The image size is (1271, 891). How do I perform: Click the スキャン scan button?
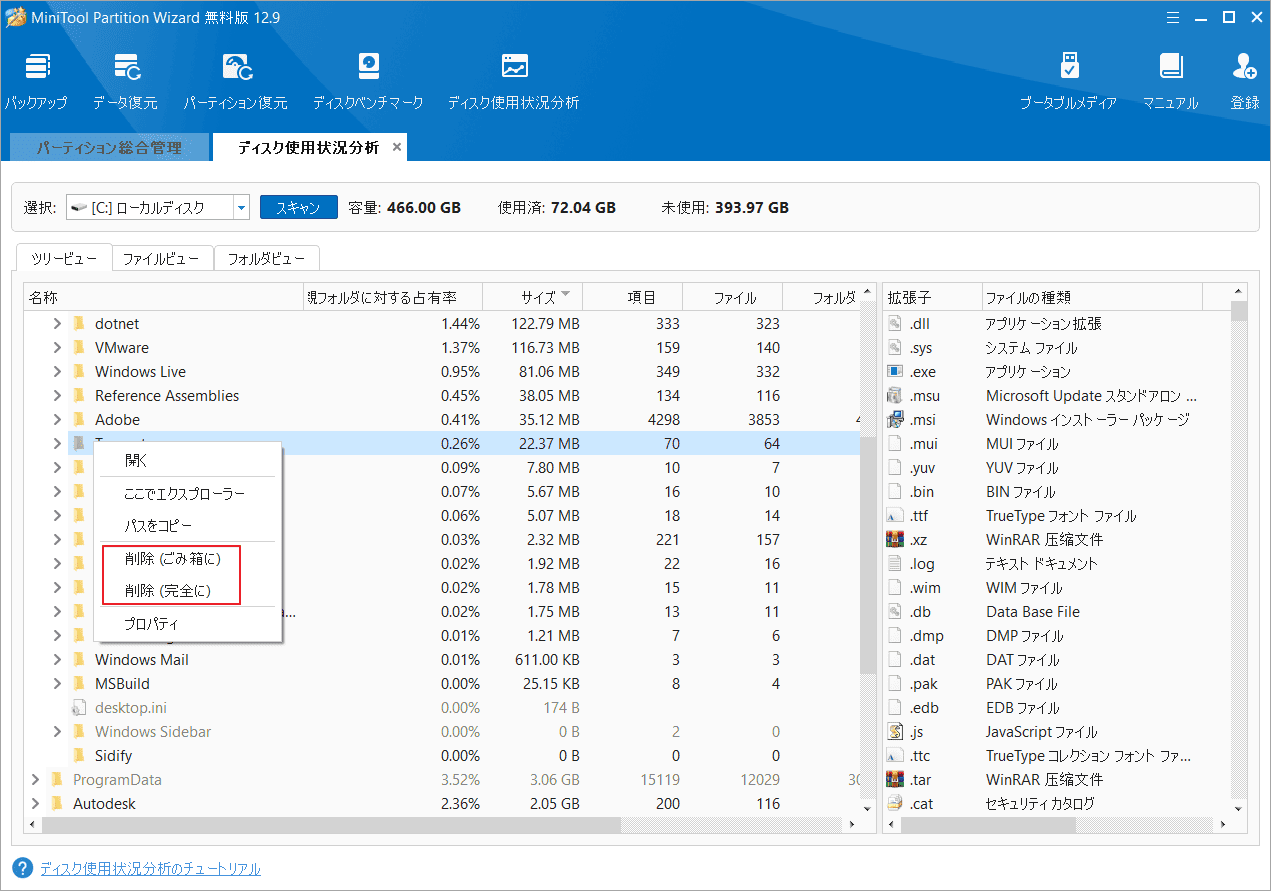point(298,208)
